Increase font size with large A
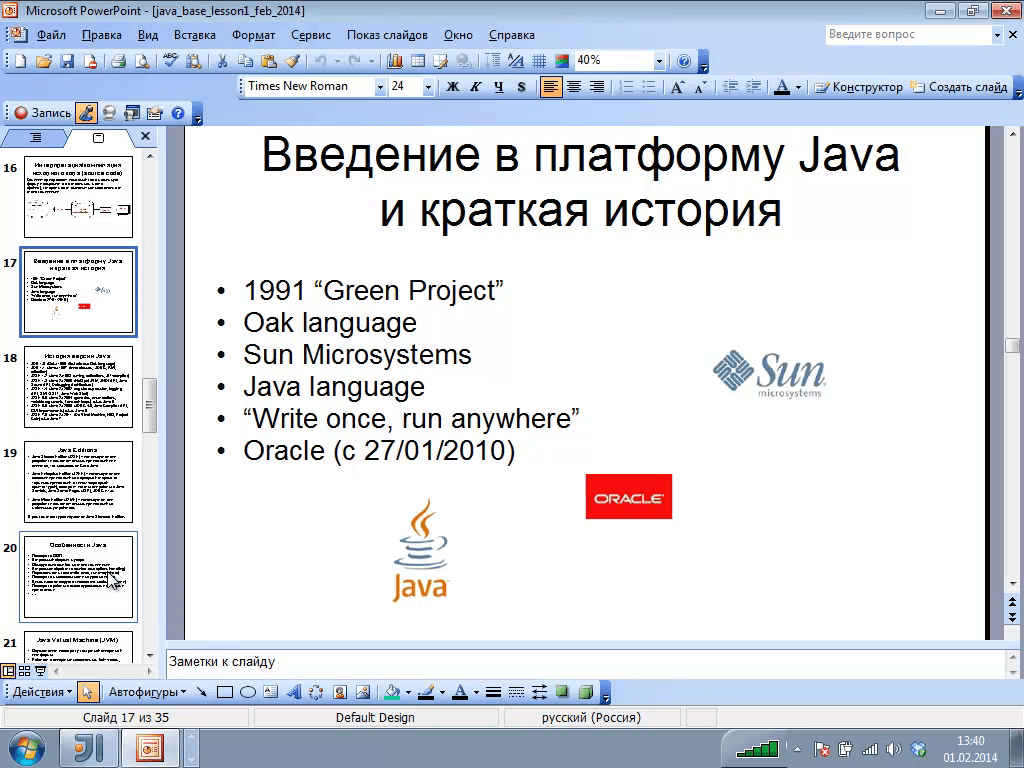Screen dimensions: 1024x768 [677, 87]
